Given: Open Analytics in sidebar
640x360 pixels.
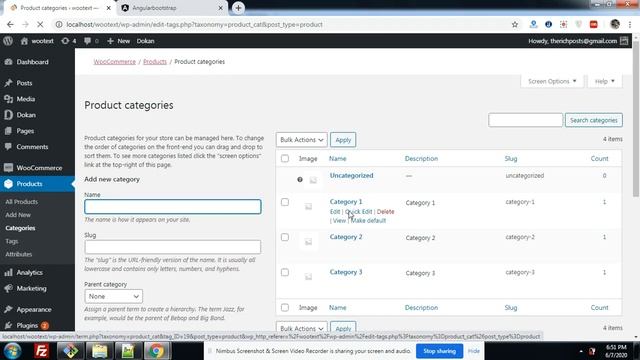Looking at the screenshot, I should 29,272.
